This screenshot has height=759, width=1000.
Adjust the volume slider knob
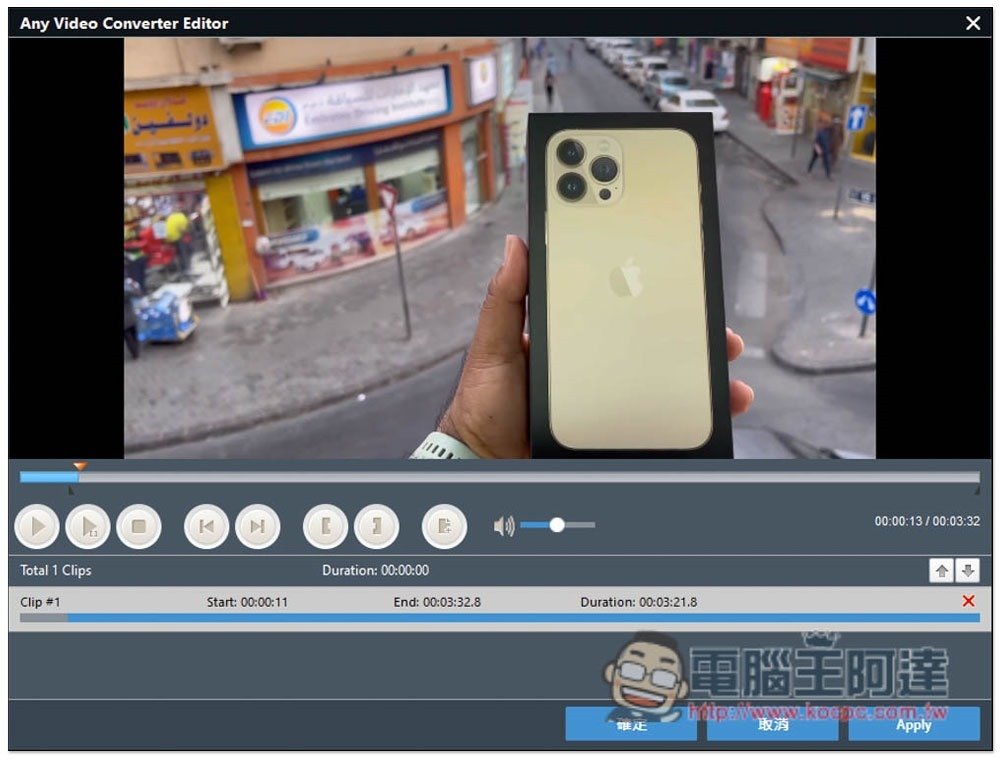(557, 525)
